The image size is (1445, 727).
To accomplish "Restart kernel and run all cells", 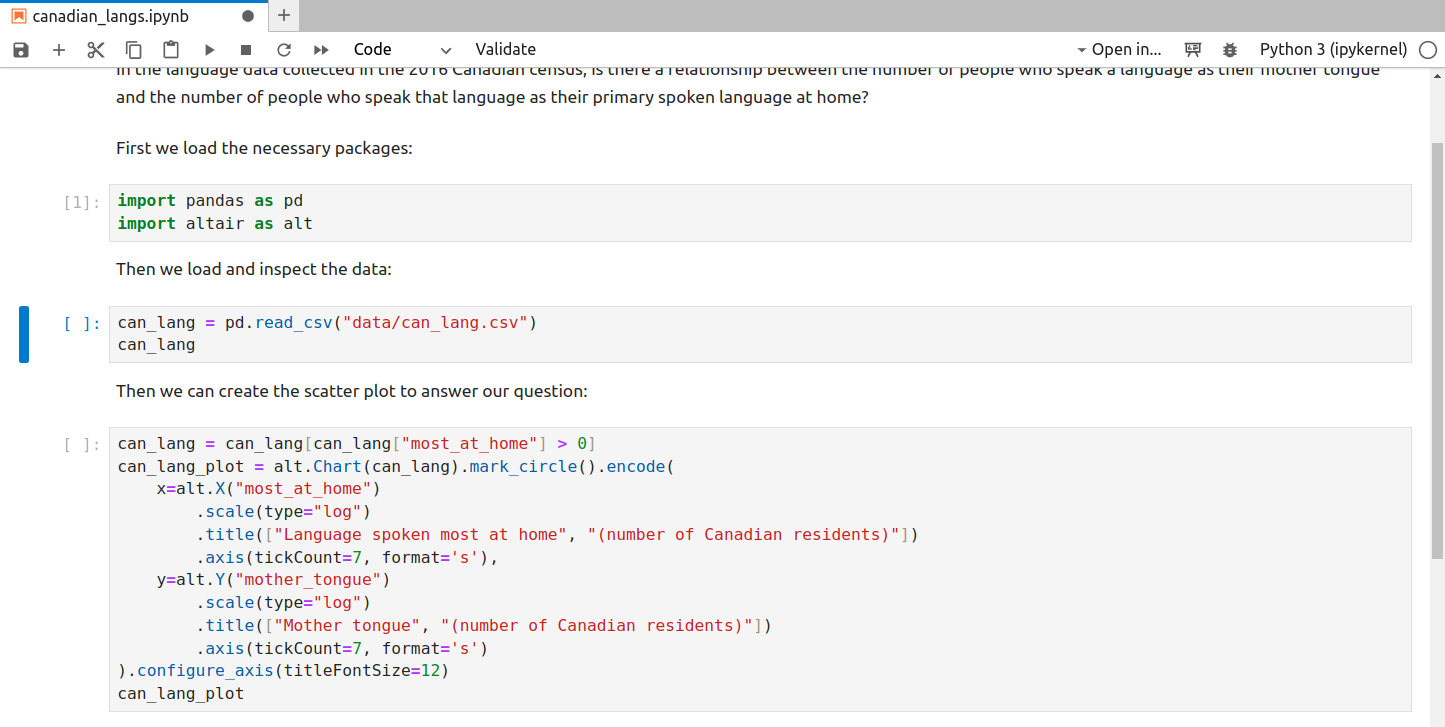I will click(x=321, y=50).
